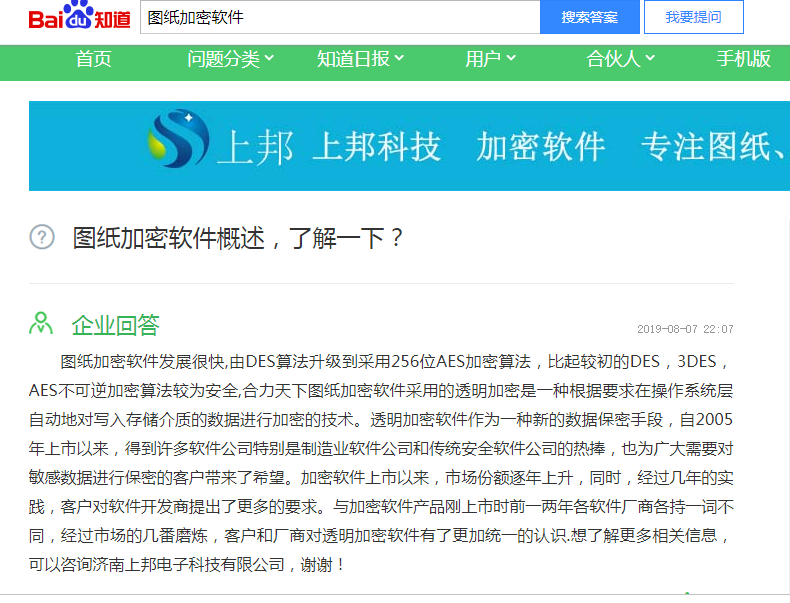
Task: Click the 上邦科技 banner advertisement
Action: 409,146
